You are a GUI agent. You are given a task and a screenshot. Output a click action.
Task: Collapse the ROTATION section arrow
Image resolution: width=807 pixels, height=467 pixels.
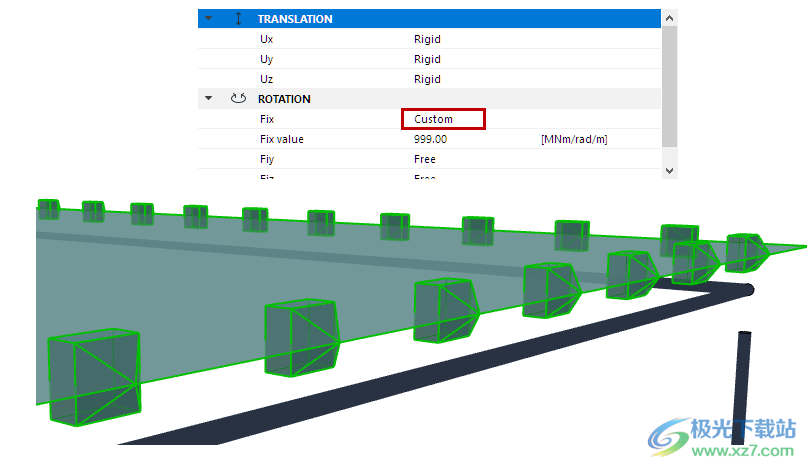click(x=208, y=99)
